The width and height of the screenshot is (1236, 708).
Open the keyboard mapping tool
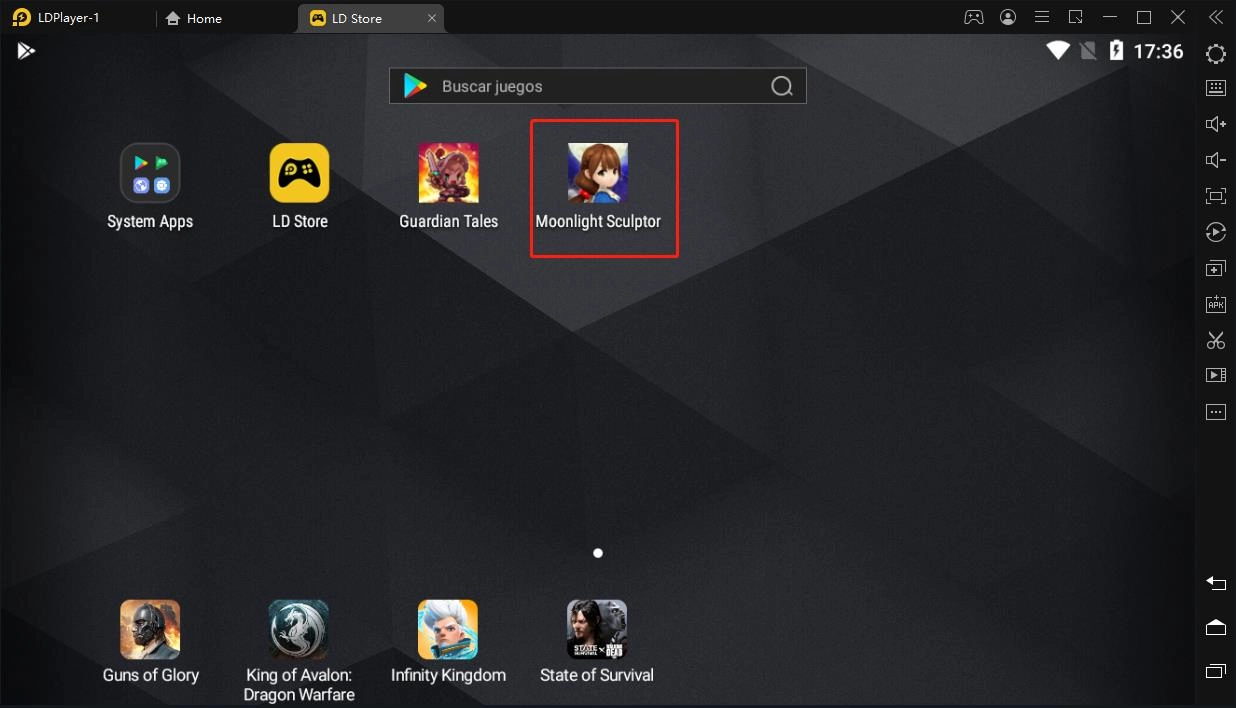[1216, 88]
